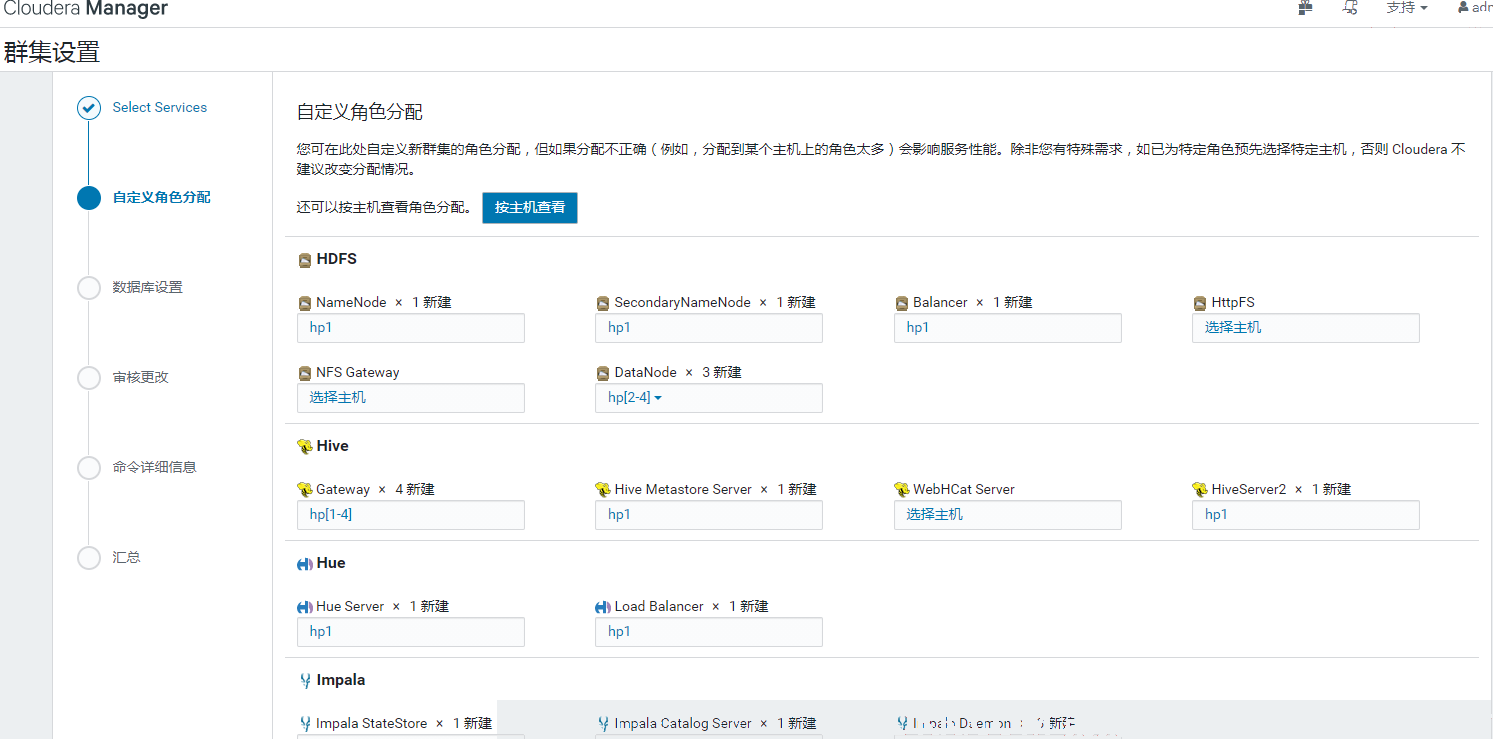1493x739 pixels.
Task: Click the HDFS service section icon
Action: [305, 260]
